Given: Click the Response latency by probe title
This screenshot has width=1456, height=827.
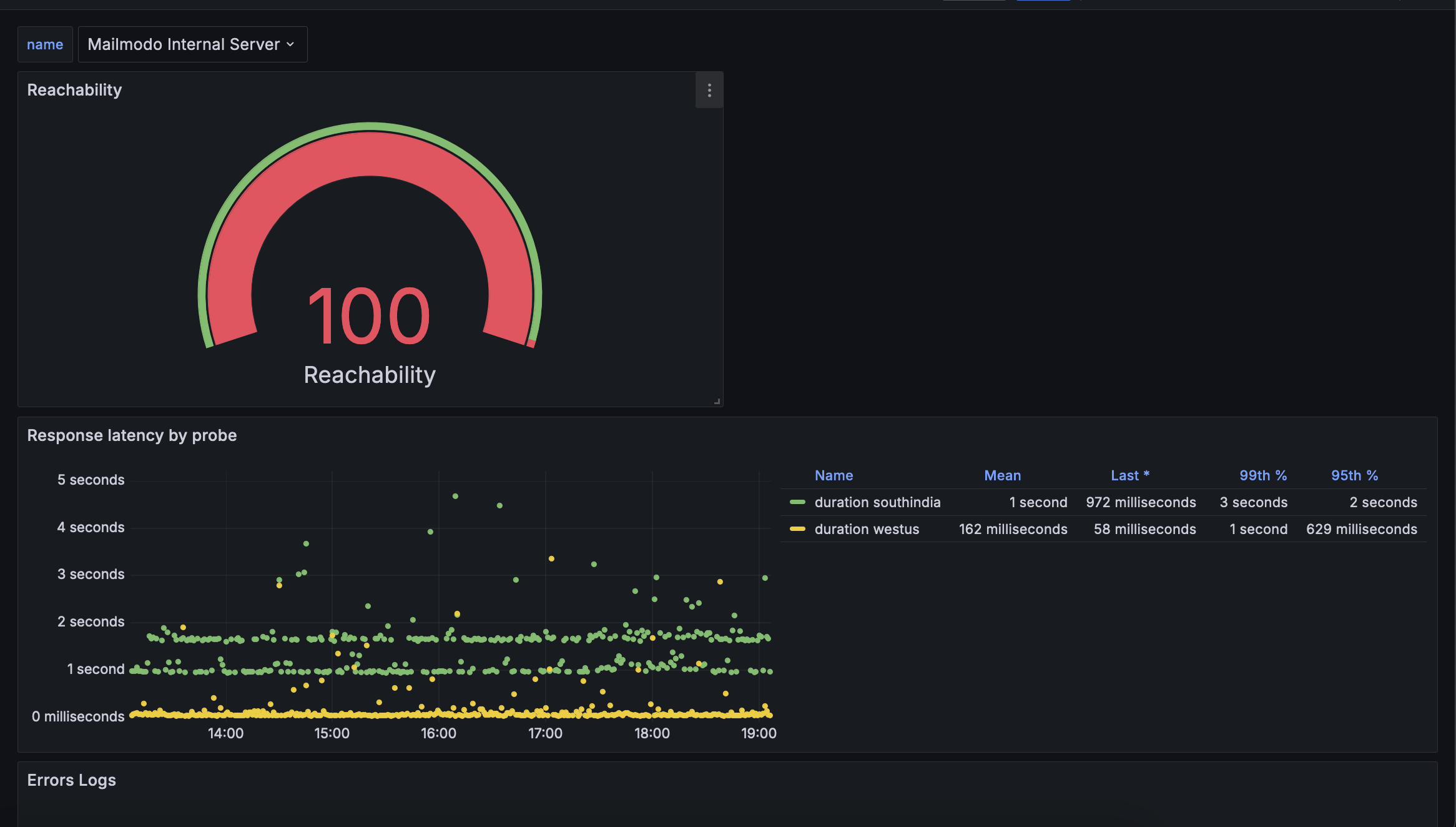Looking at the screenshot, I should coord(132,435).
